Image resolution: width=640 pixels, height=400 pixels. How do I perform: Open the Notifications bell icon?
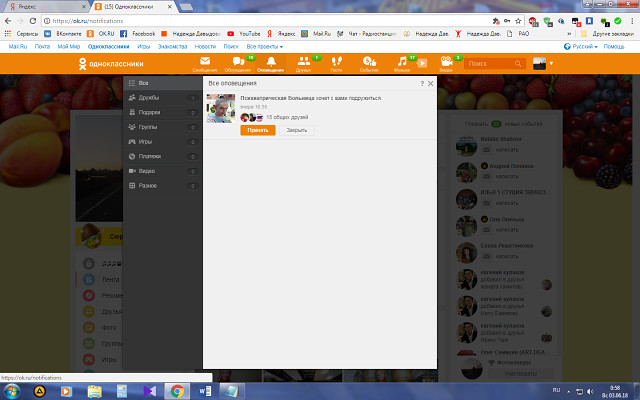(271, 62)
